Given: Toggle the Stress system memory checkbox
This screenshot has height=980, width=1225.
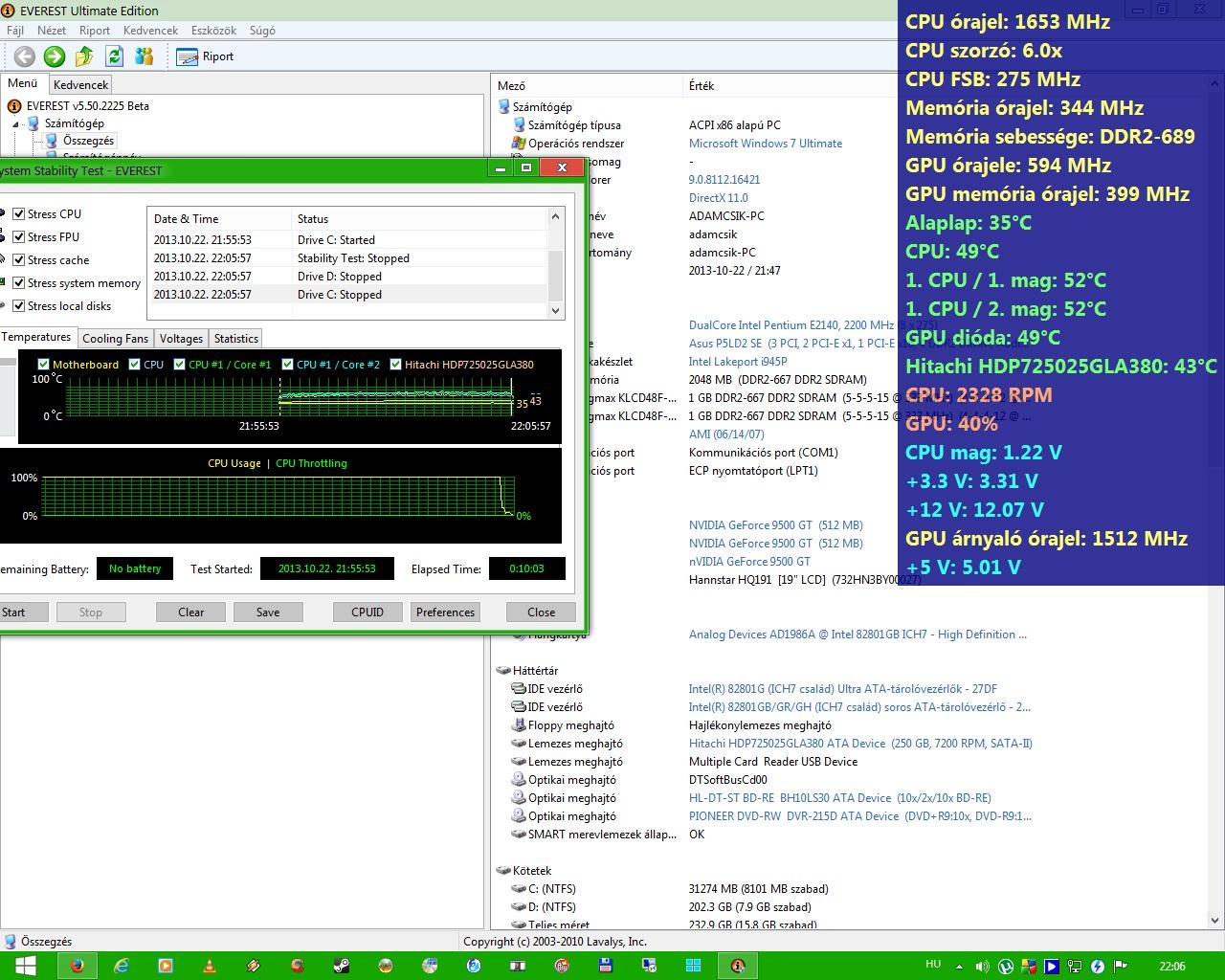Looking at the screenshot, I should tap(18, 283).
